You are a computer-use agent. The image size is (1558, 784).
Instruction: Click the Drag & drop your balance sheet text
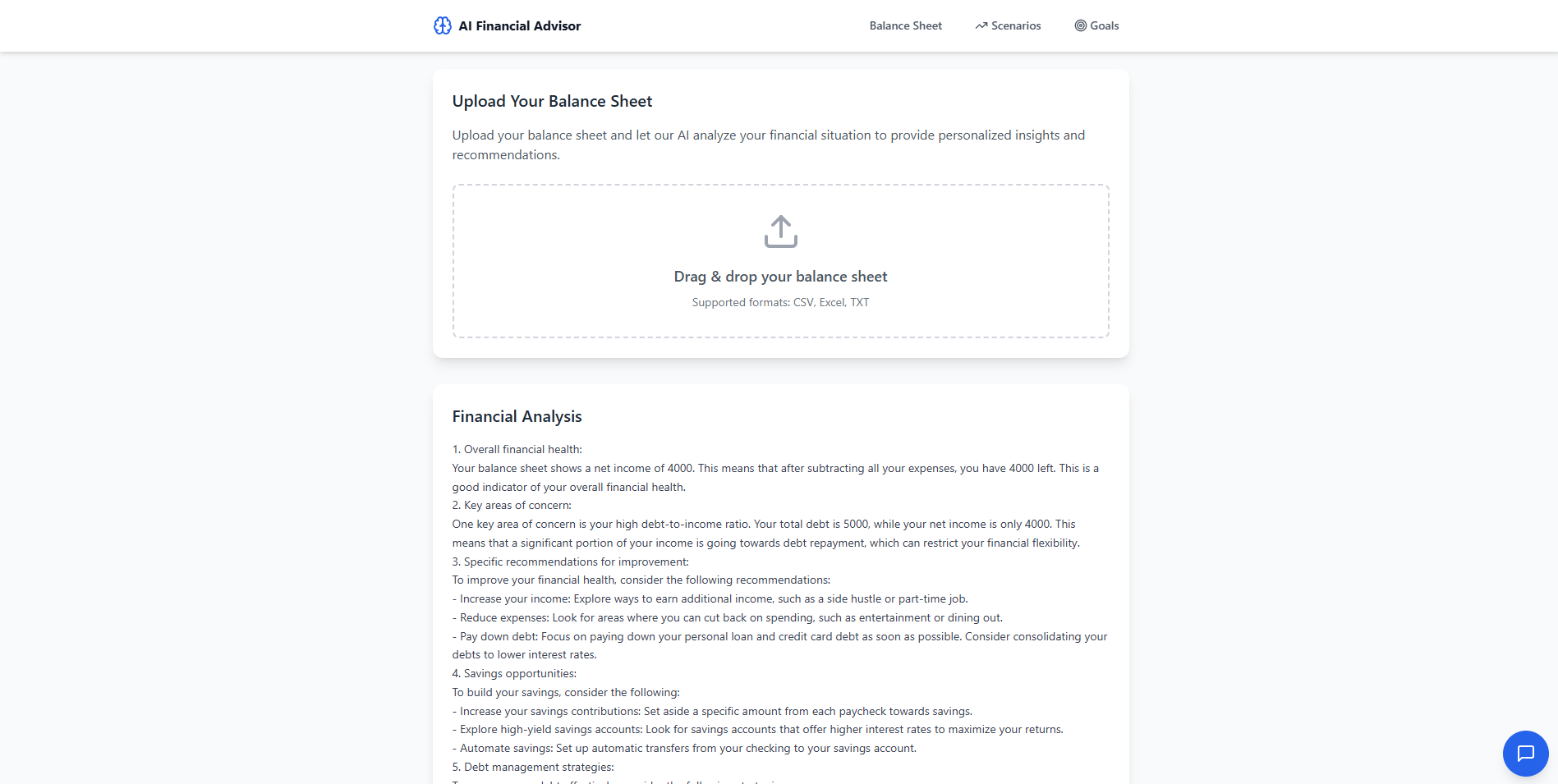(x=779, y=277)
